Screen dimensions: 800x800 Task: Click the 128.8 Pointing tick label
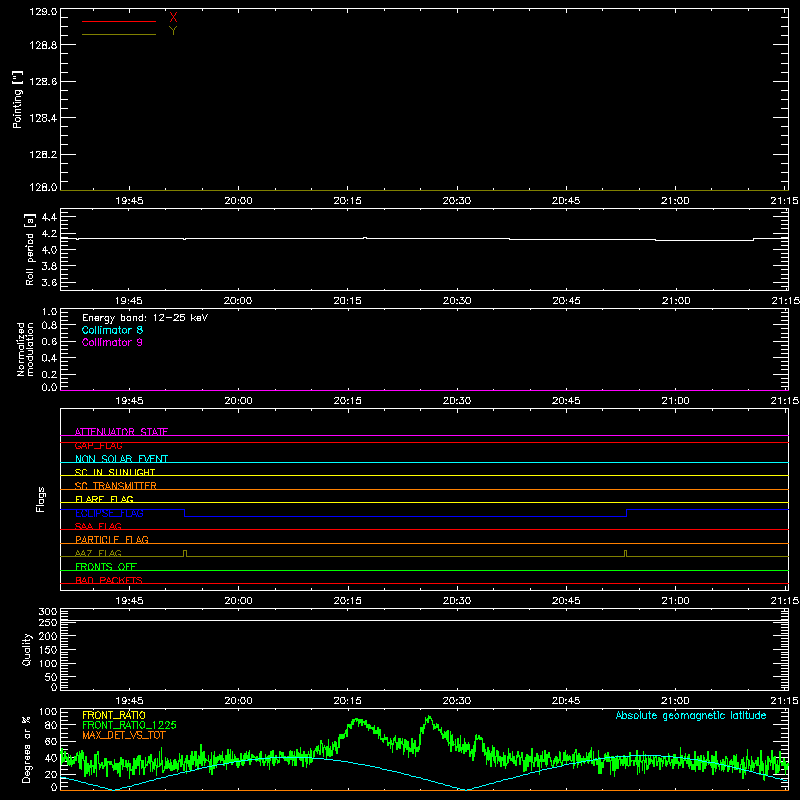coord(43,45)
